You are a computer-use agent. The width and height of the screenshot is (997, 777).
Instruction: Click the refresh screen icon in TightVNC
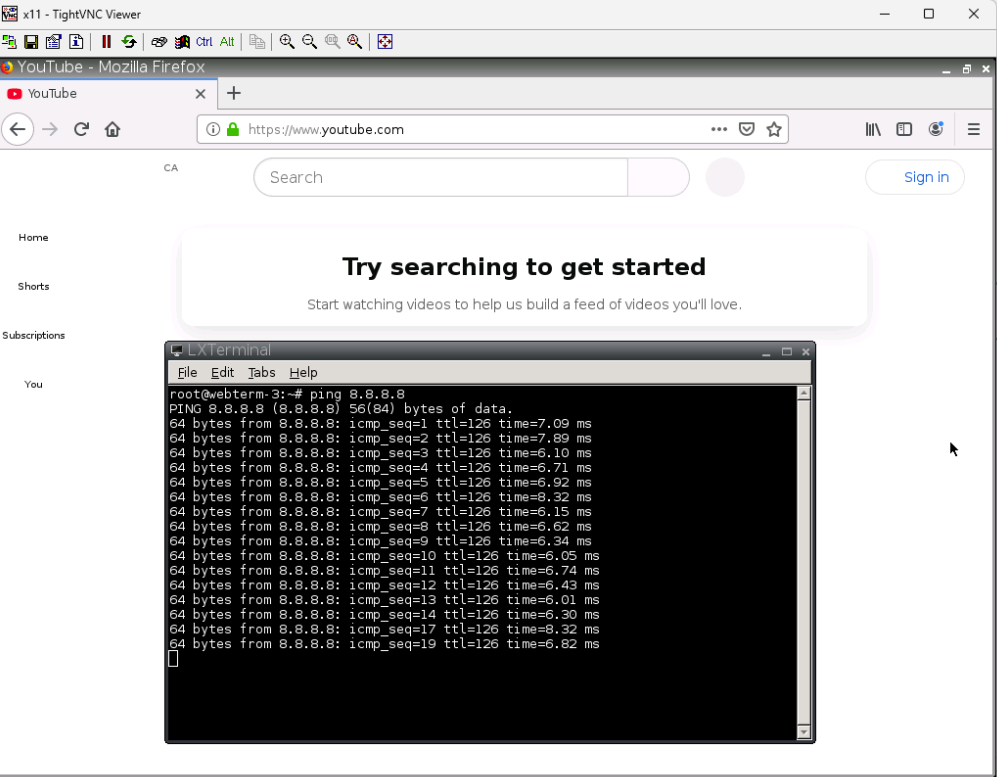pyautogui.click(x=129, y=42)
